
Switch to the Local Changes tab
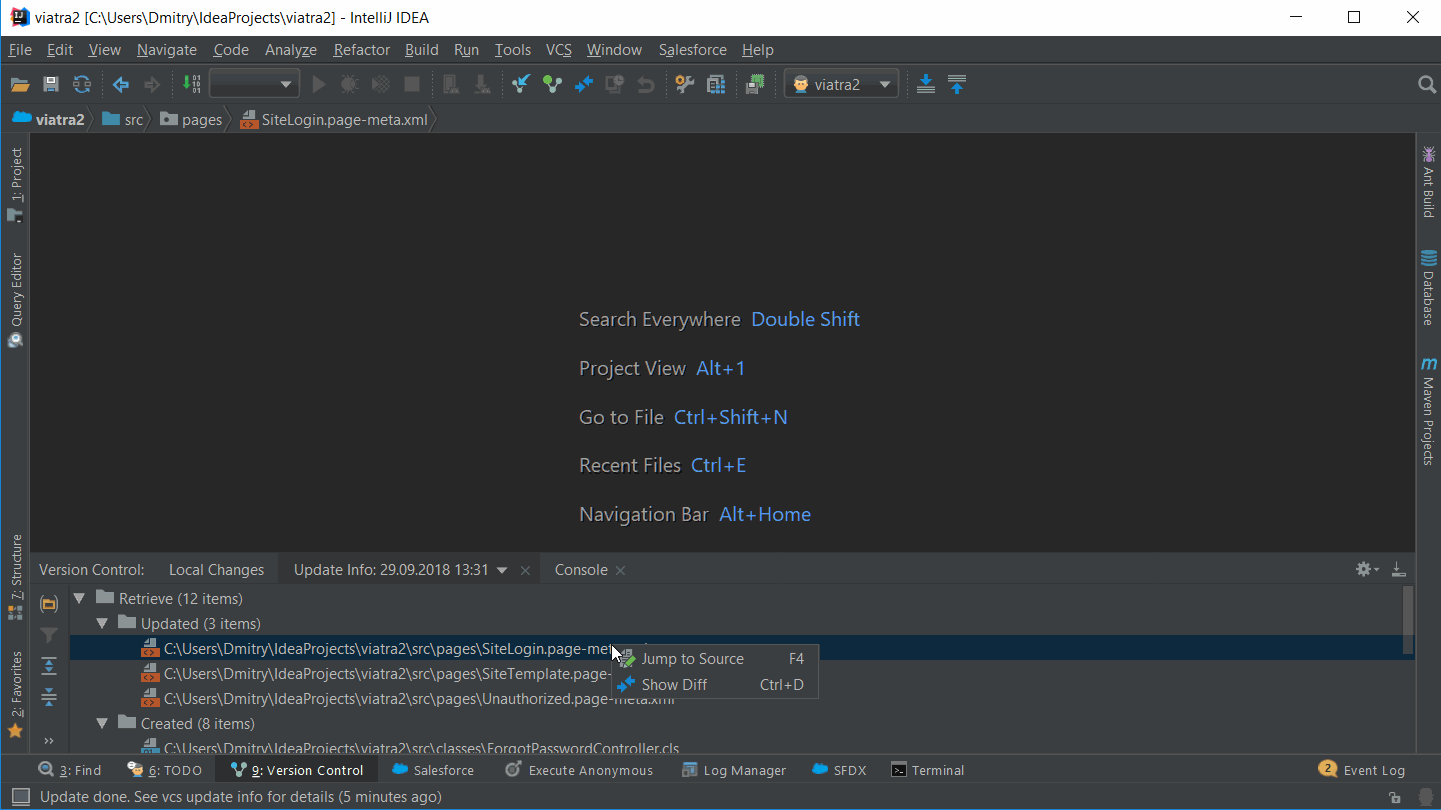click(216, 570)
